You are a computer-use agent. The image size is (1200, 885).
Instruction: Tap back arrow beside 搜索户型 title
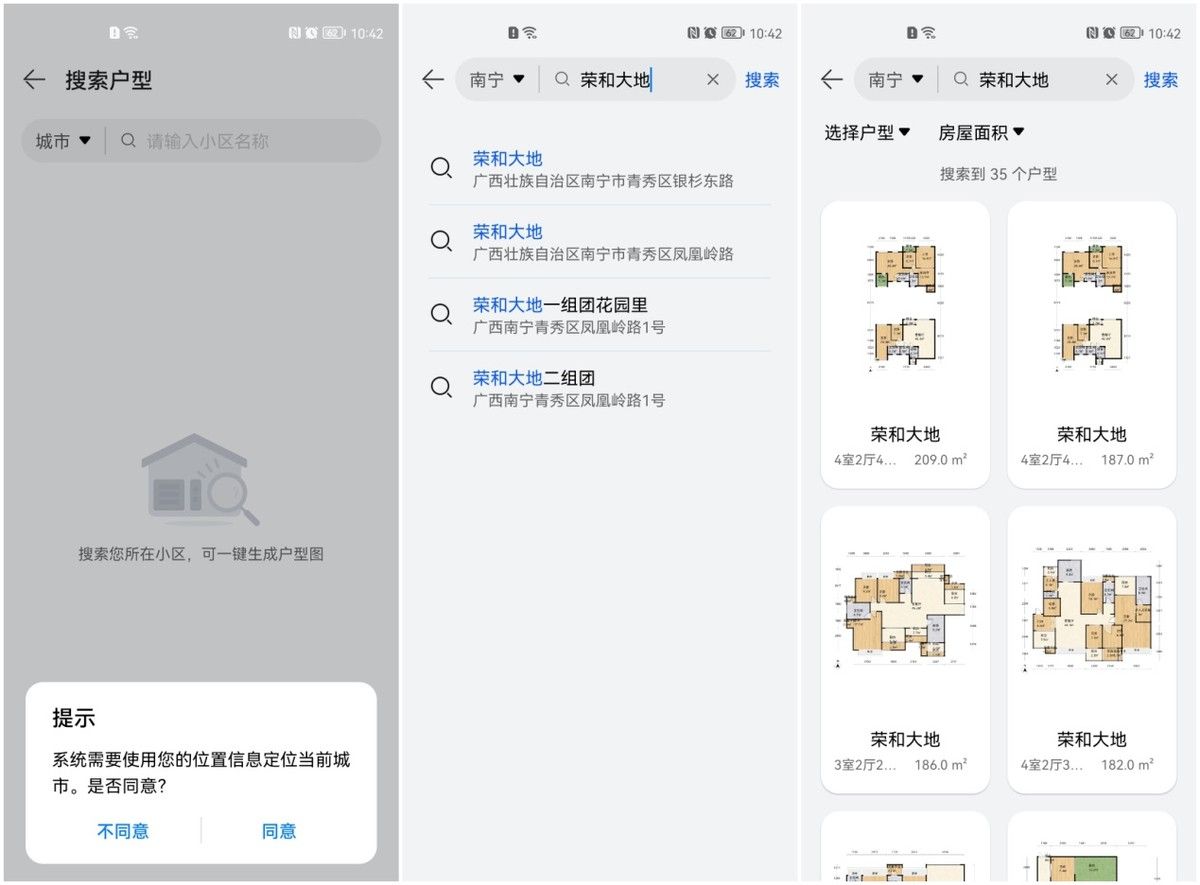[x=34, y=80]
